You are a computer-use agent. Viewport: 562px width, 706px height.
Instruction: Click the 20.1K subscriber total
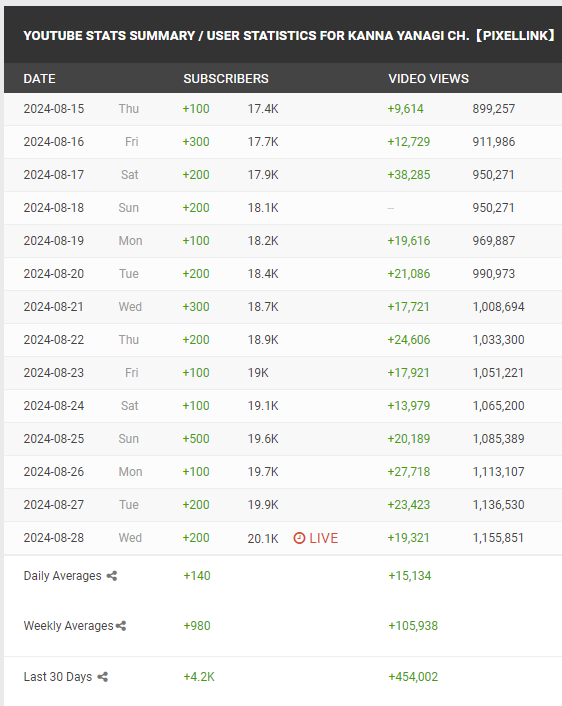pyautogui.click(x=263, y=539)
